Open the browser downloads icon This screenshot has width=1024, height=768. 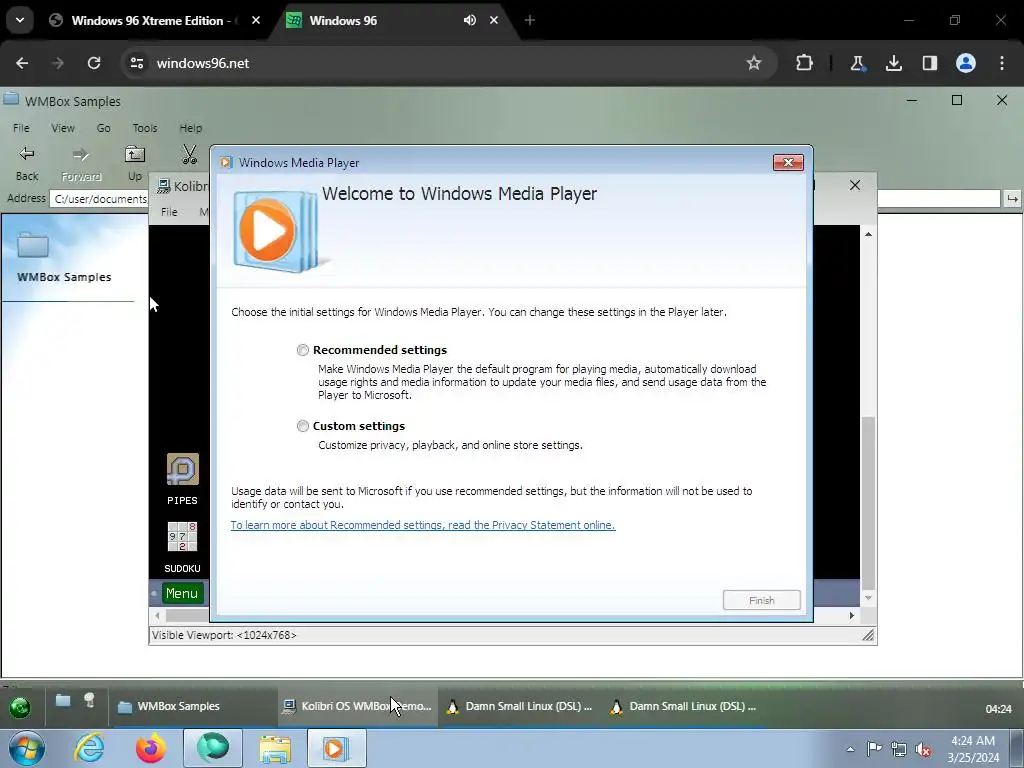click(893, 63)
